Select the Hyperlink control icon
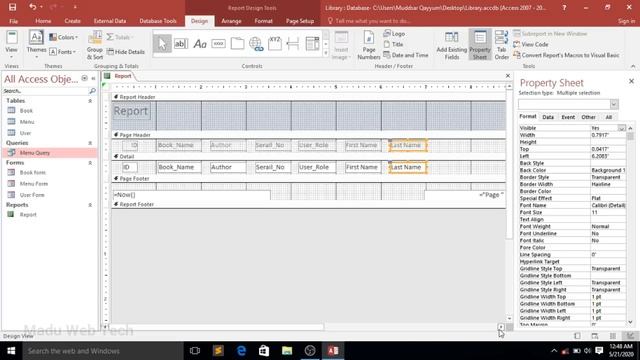 [256, 44]
